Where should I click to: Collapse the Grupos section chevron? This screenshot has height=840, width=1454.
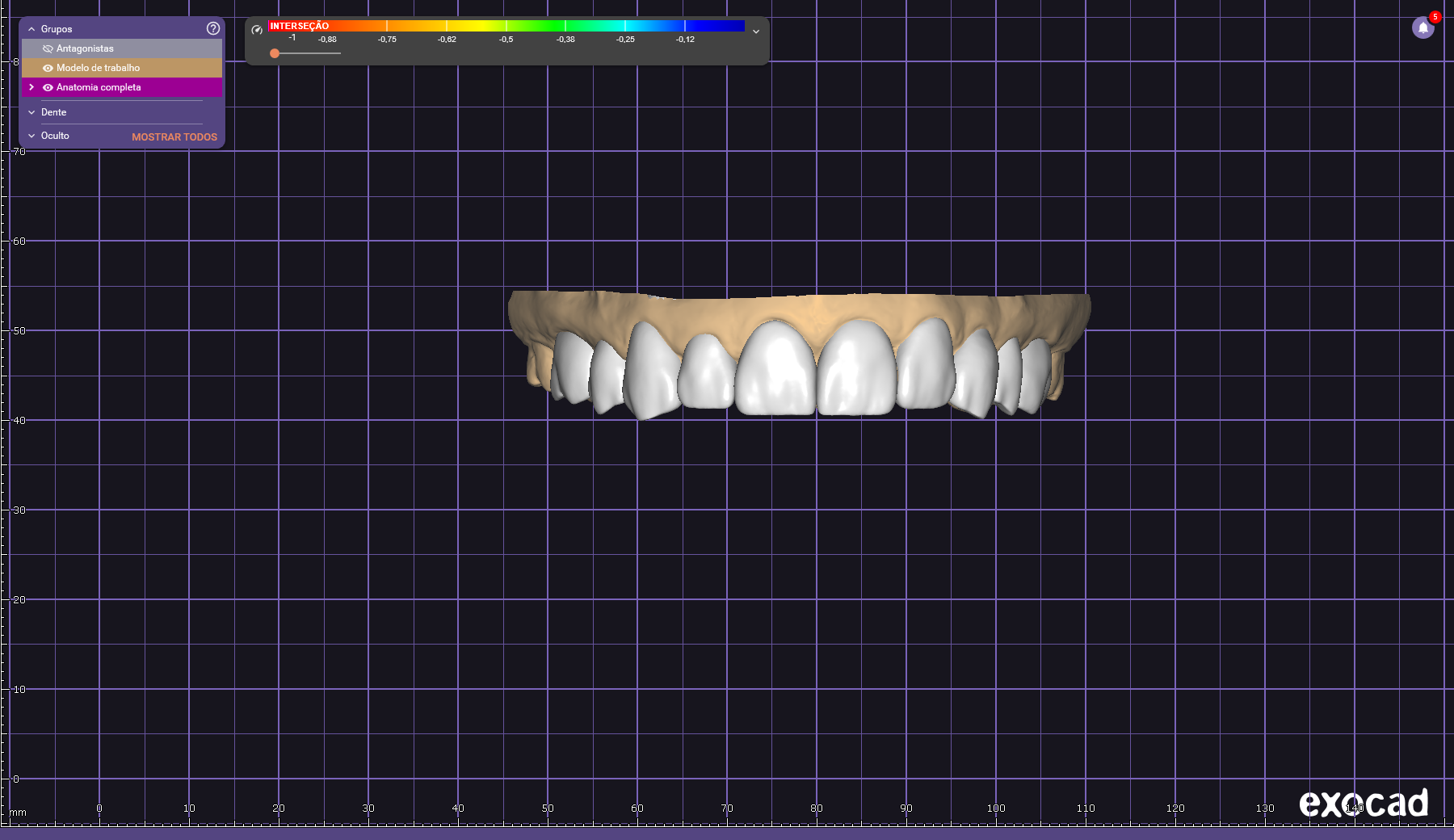pos(32,29)
